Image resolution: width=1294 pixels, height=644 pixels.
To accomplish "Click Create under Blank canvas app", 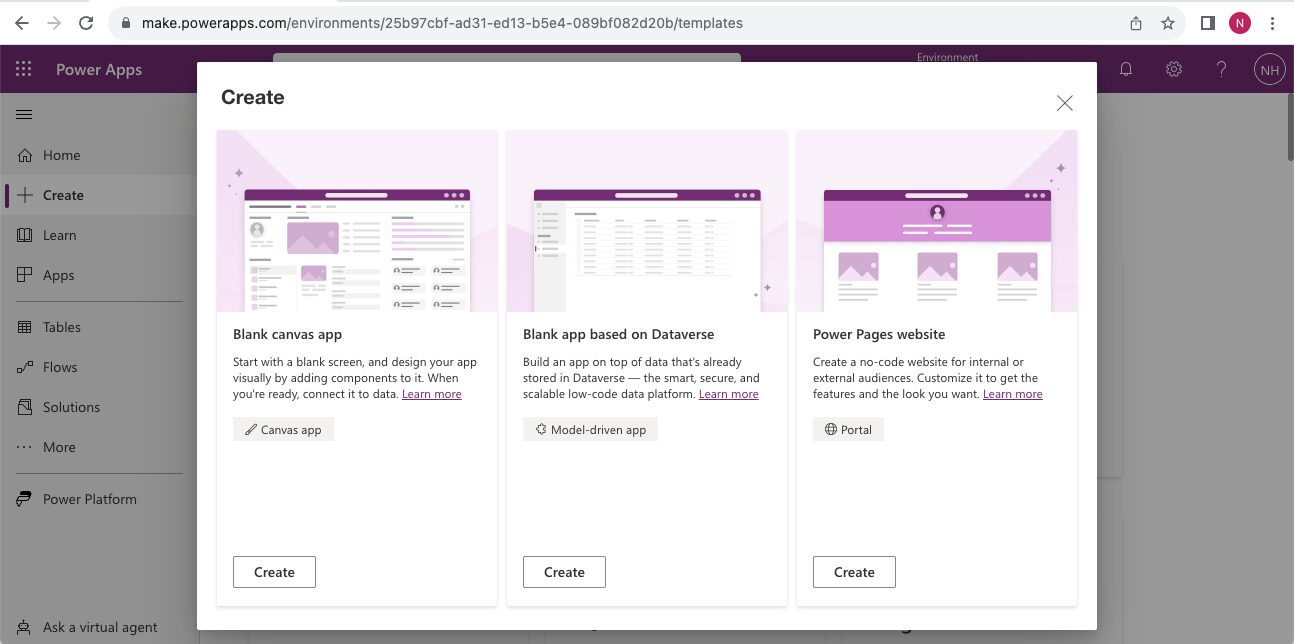I will pos(274,572).
